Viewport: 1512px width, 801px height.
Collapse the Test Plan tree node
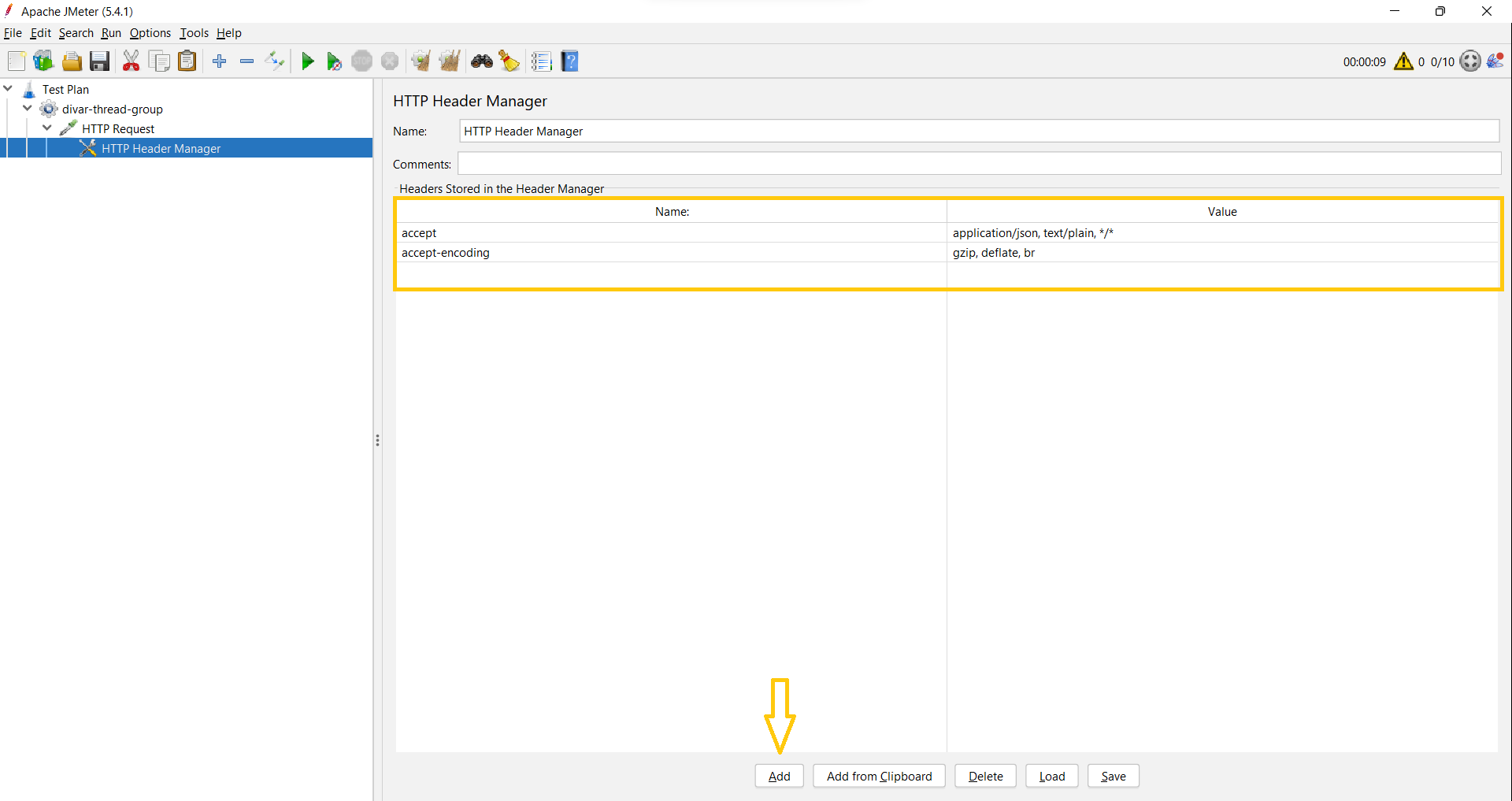9,88
